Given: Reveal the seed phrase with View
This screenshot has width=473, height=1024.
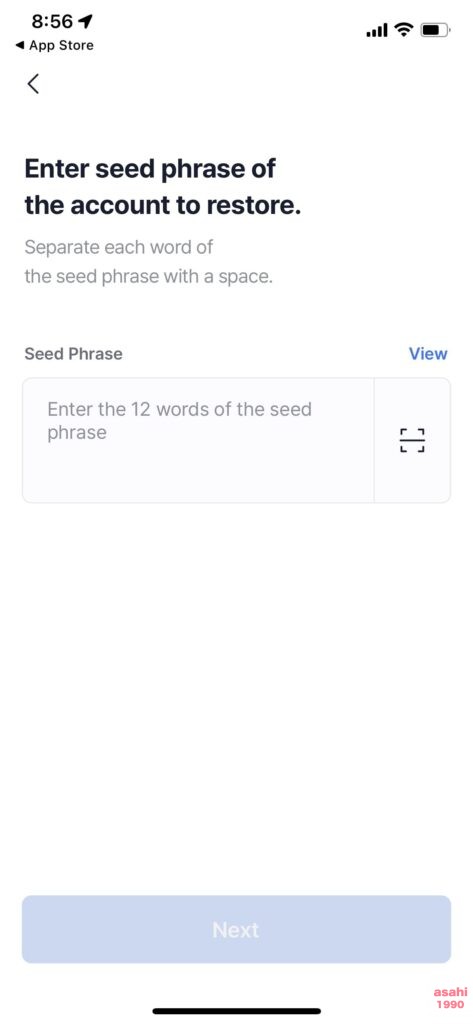Looking at the screenshot, I should point(428,353).
